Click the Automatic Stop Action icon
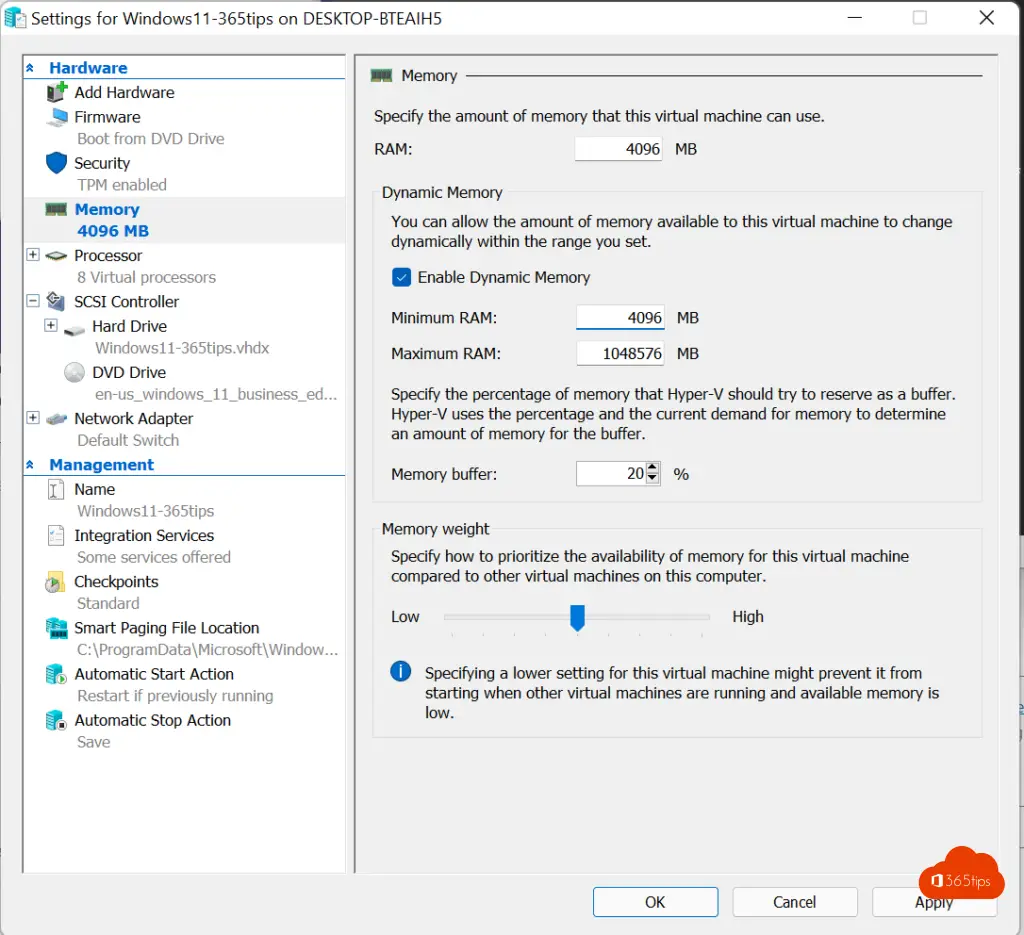This screenshot has height=935, width=1024. [x=56, y=721]
